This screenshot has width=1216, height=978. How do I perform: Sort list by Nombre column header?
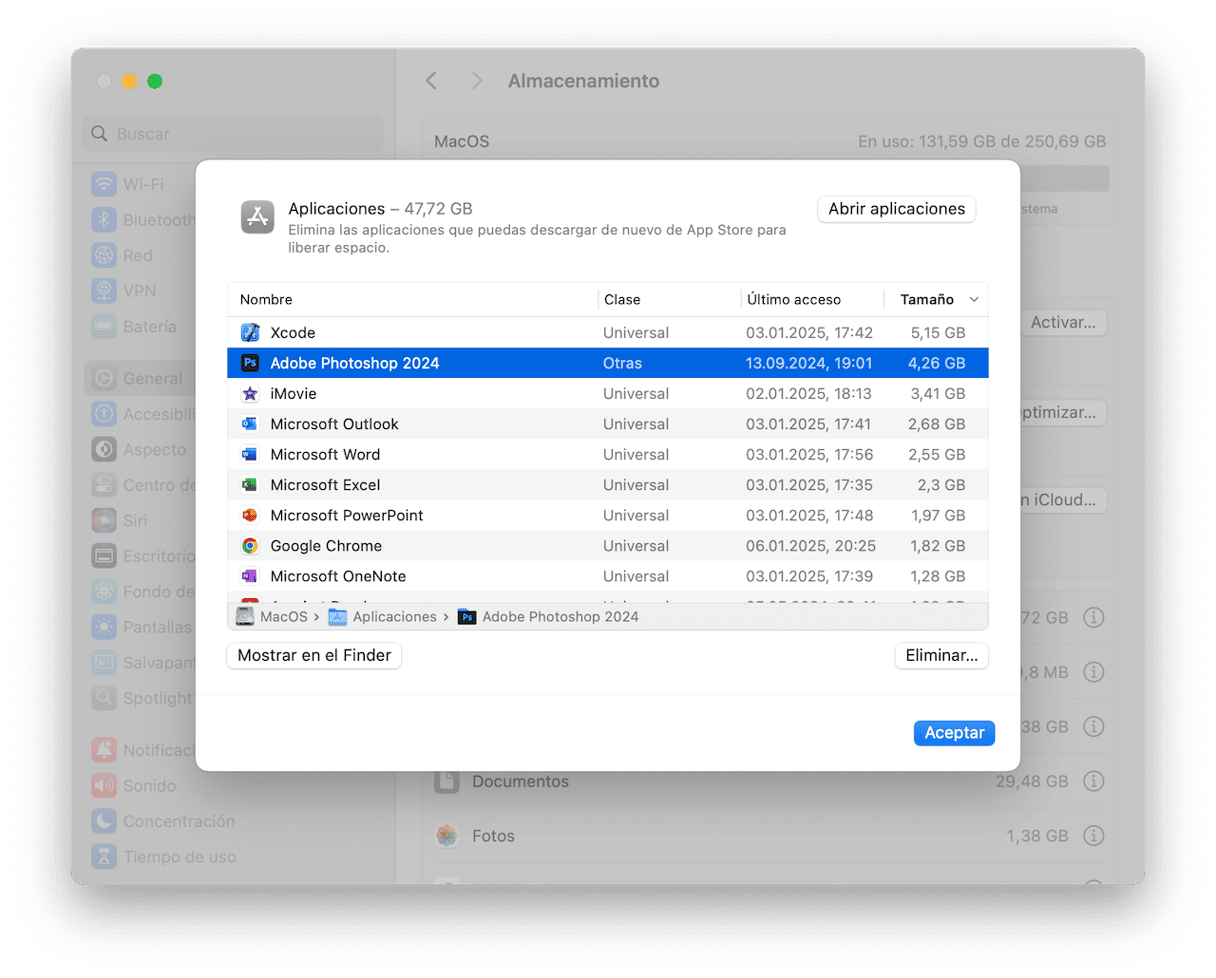coord(266,300)
